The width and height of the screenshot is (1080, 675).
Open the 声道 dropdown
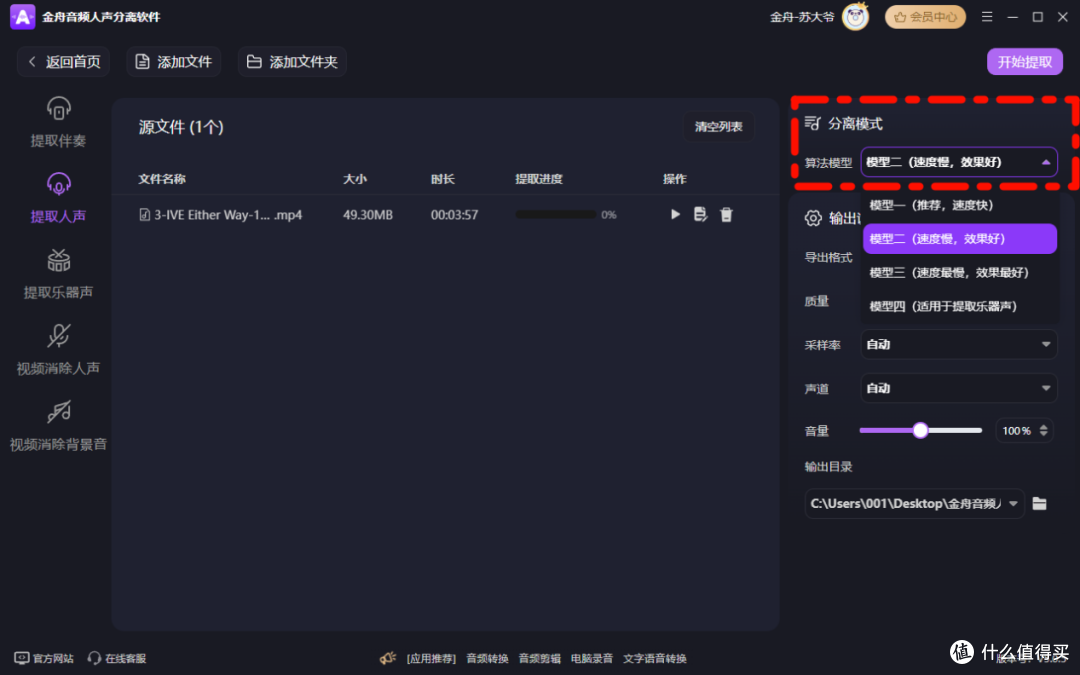coord(959,388)
